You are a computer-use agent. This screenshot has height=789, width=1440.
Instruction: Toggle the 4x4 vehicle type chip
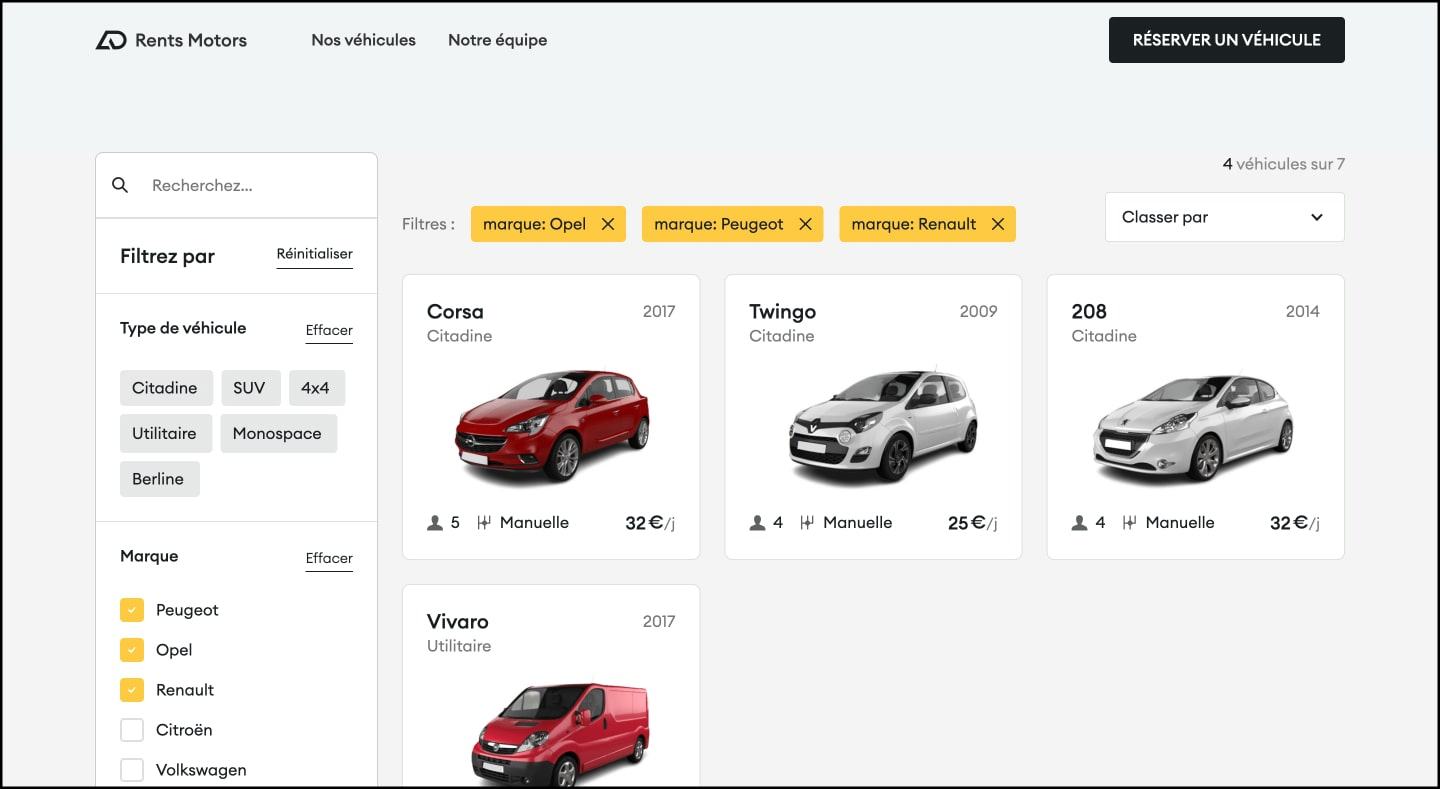click(315, 388)
